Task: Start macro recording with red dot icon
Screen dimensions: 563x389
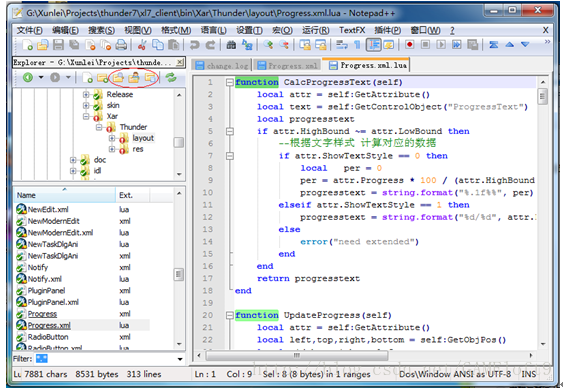Action: 409,45
